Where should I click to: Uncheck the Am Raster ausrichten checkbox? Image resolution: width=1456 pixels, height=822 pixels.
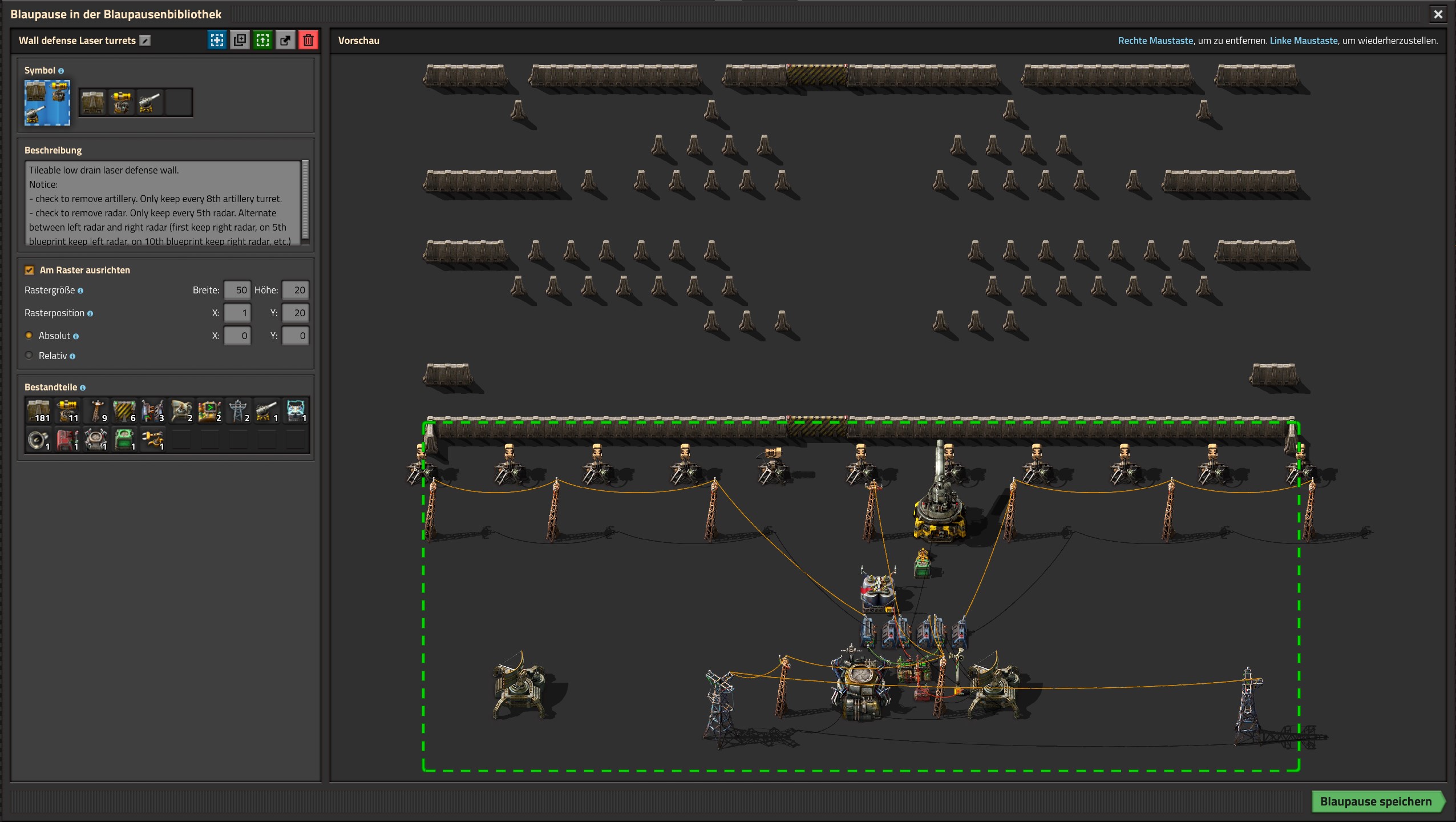(x=30, y=270)
